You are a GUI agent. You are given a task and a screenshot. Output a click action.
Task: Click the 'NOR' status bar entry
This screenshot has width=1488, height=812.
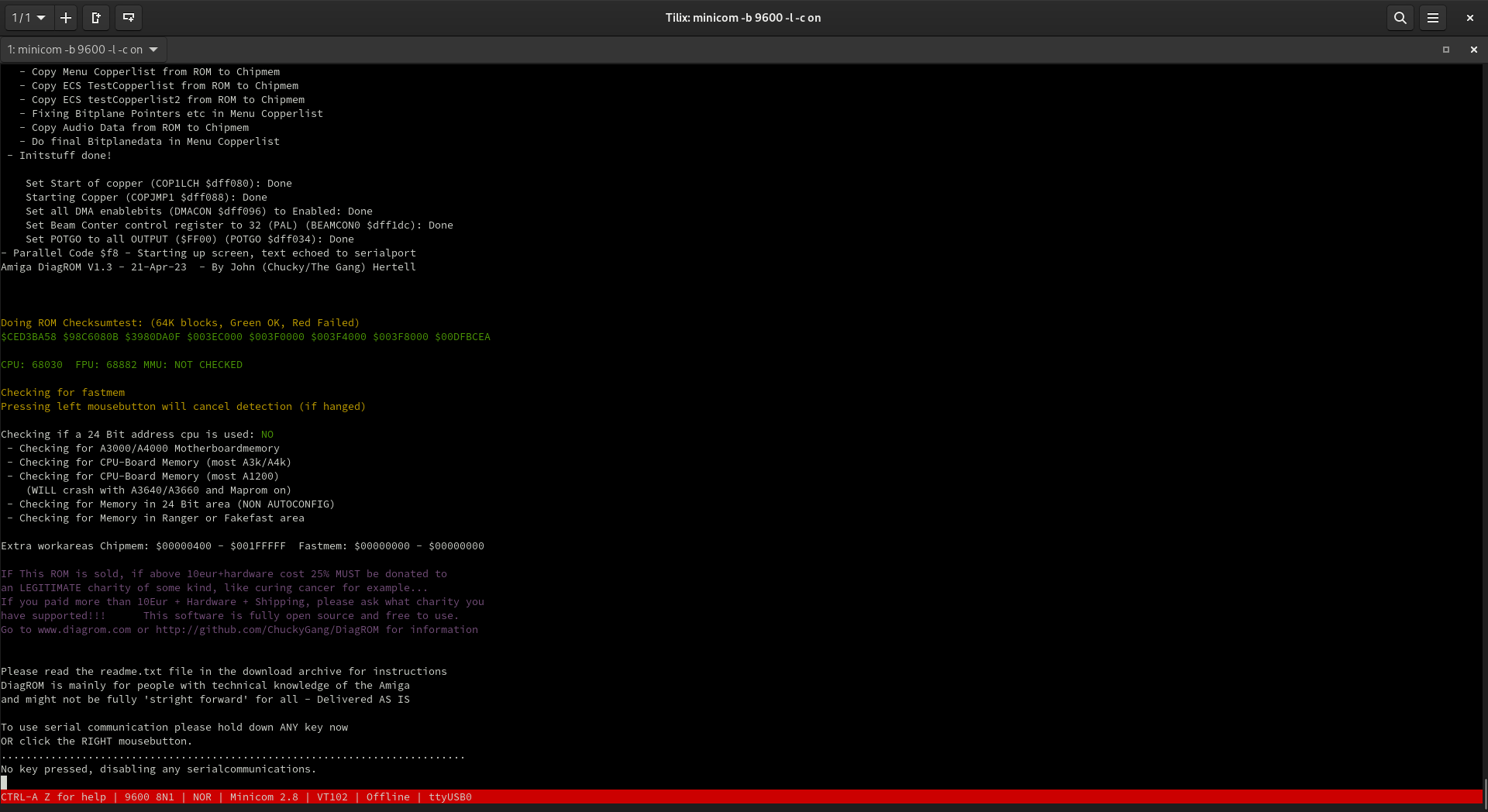pyautogui.click(x=202, y=797)
